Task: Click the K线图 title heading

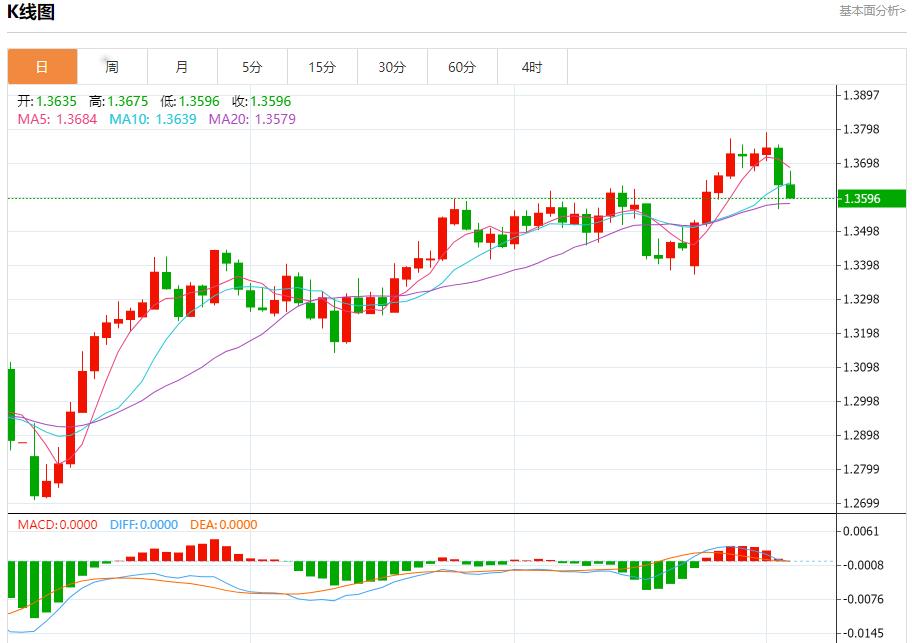Action: click(32, 13)
